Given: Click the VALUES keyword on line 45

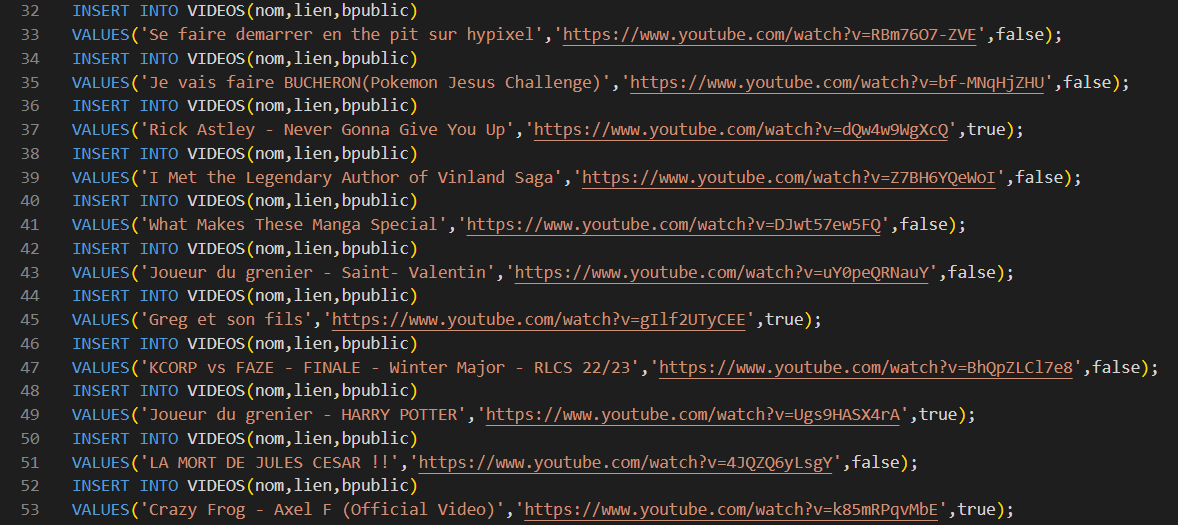Looking at the screenshot, I should (x=100, y=320).
